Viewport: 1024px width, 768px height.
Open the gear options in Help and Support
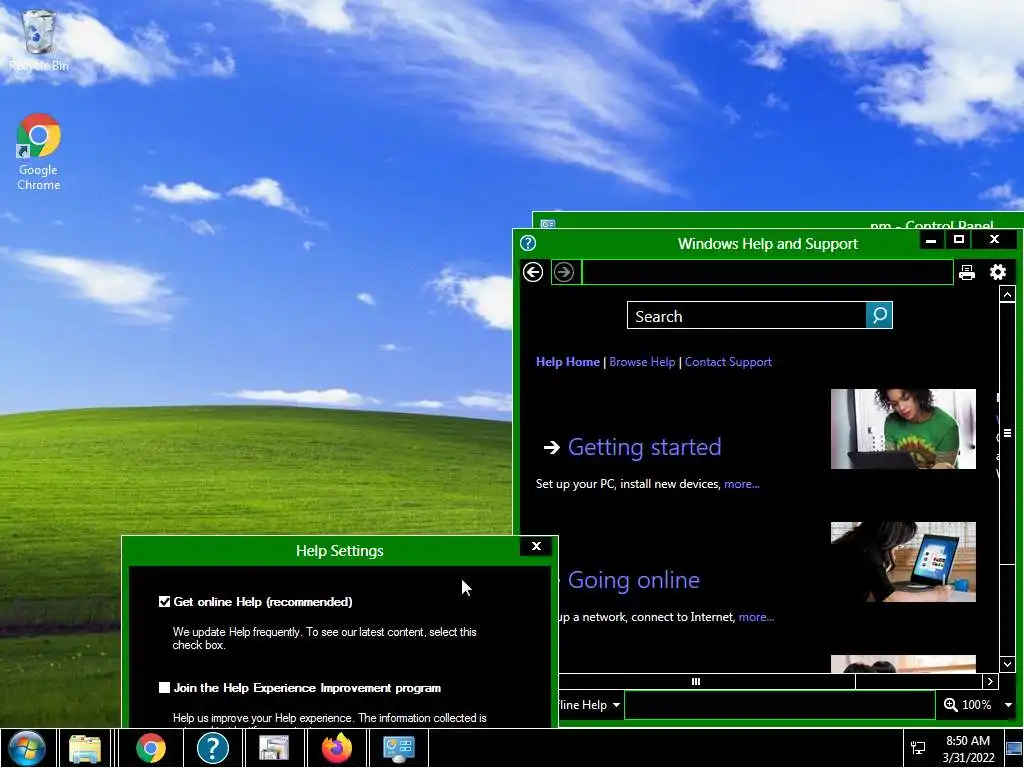(998, 272)
